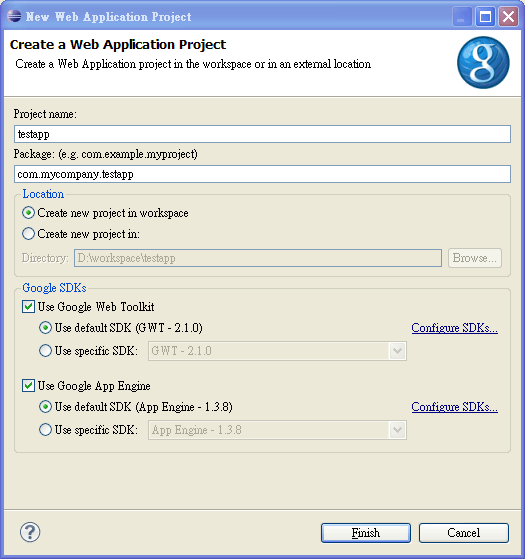
Task: Click the 'Package: (e.g. com.example.myproject)' label
Action: (105, 154)
